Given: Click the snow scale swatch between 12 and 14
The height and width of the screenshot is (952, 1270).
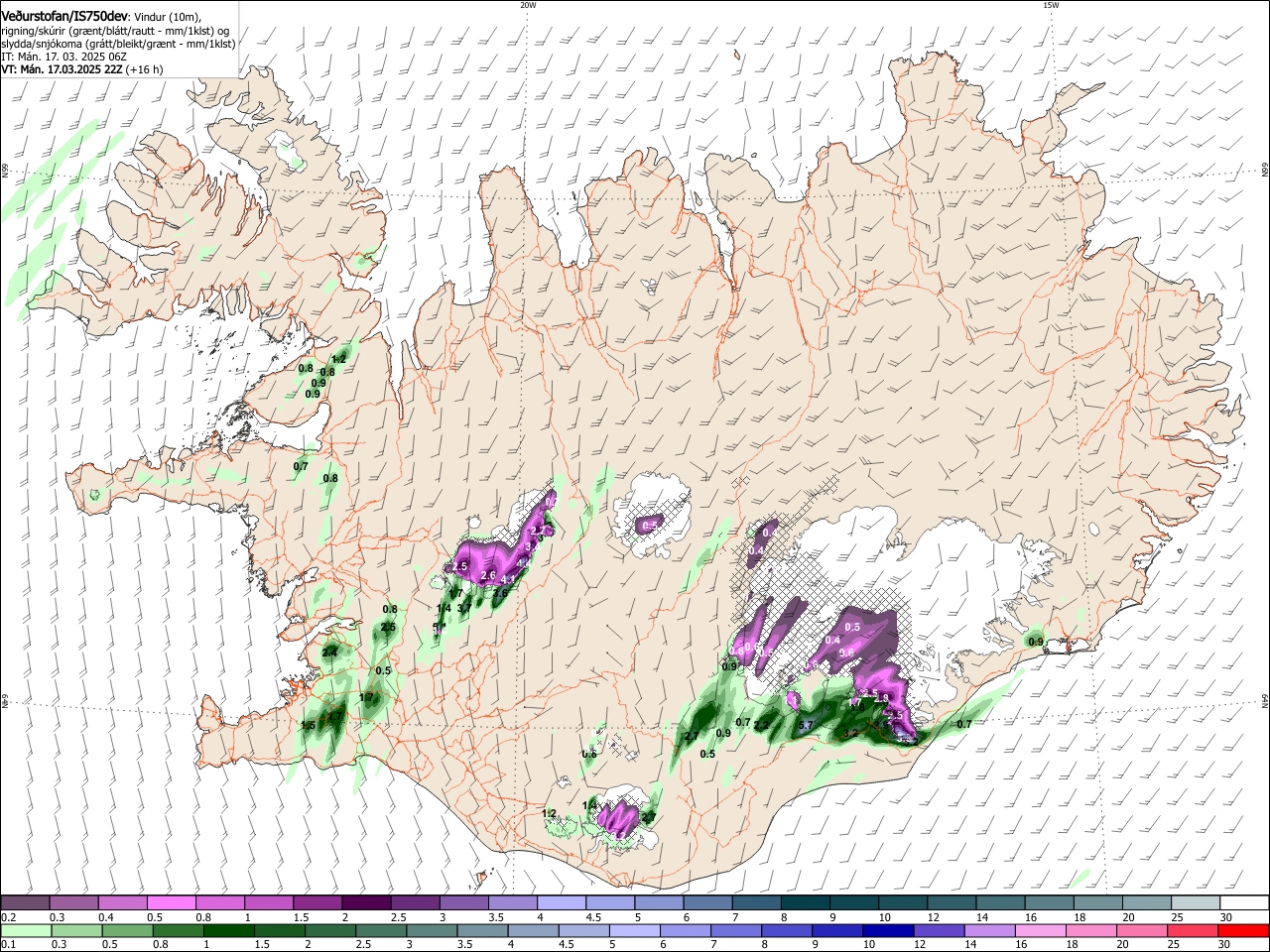Looking at the screenshot, I should pyautogui.click(x=952, y=902).
